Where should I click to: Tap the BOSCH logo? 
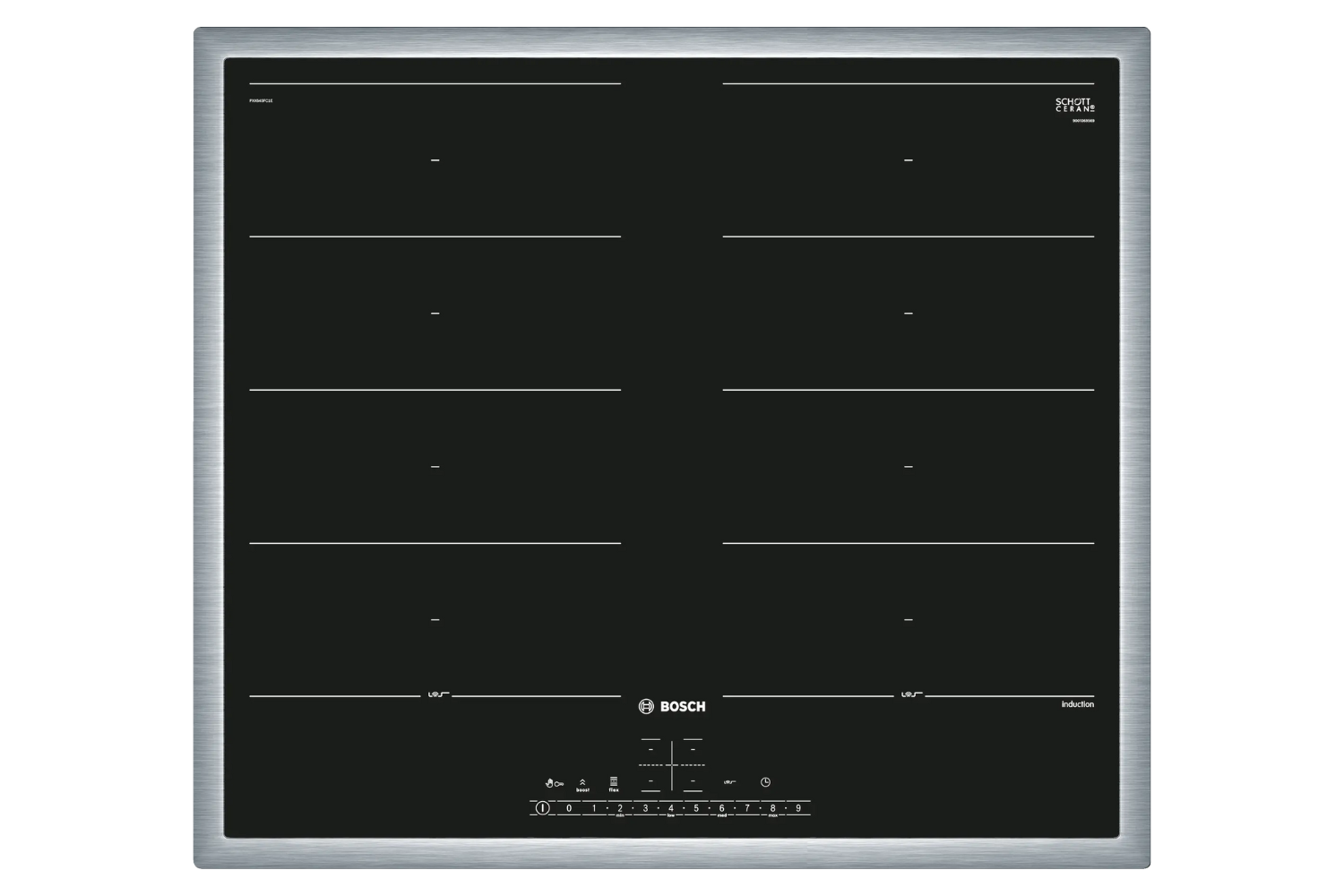click(672, 706)
